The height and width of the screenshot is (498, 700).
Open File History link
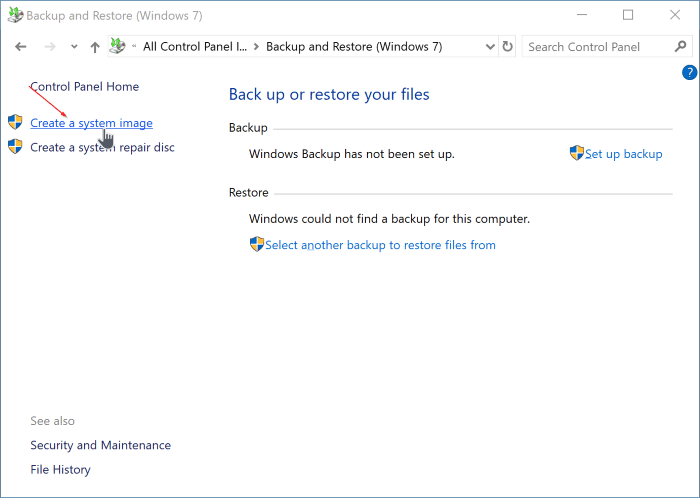click(x=60, y=469)
